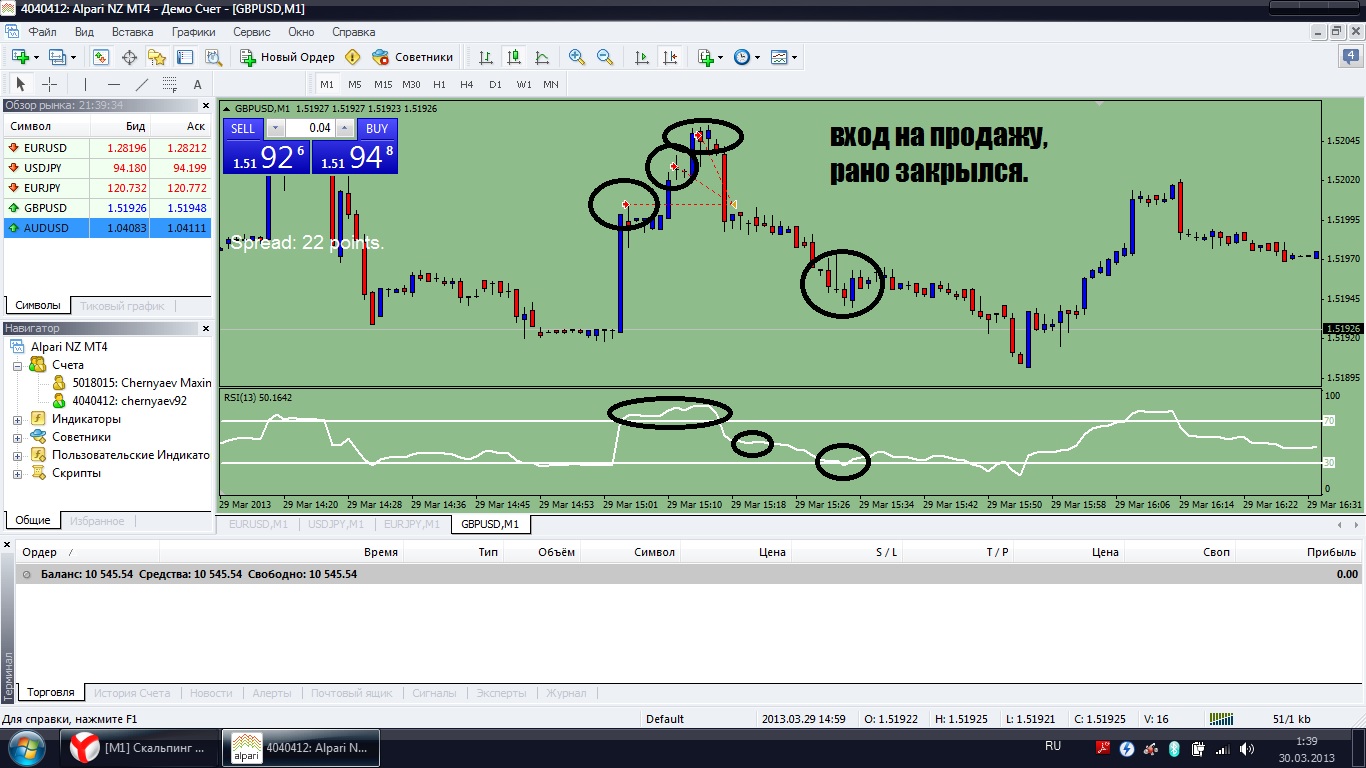Screen dimensions: 1366x768
Task: Click the new chart icon
Action: [x=19, y=57]
